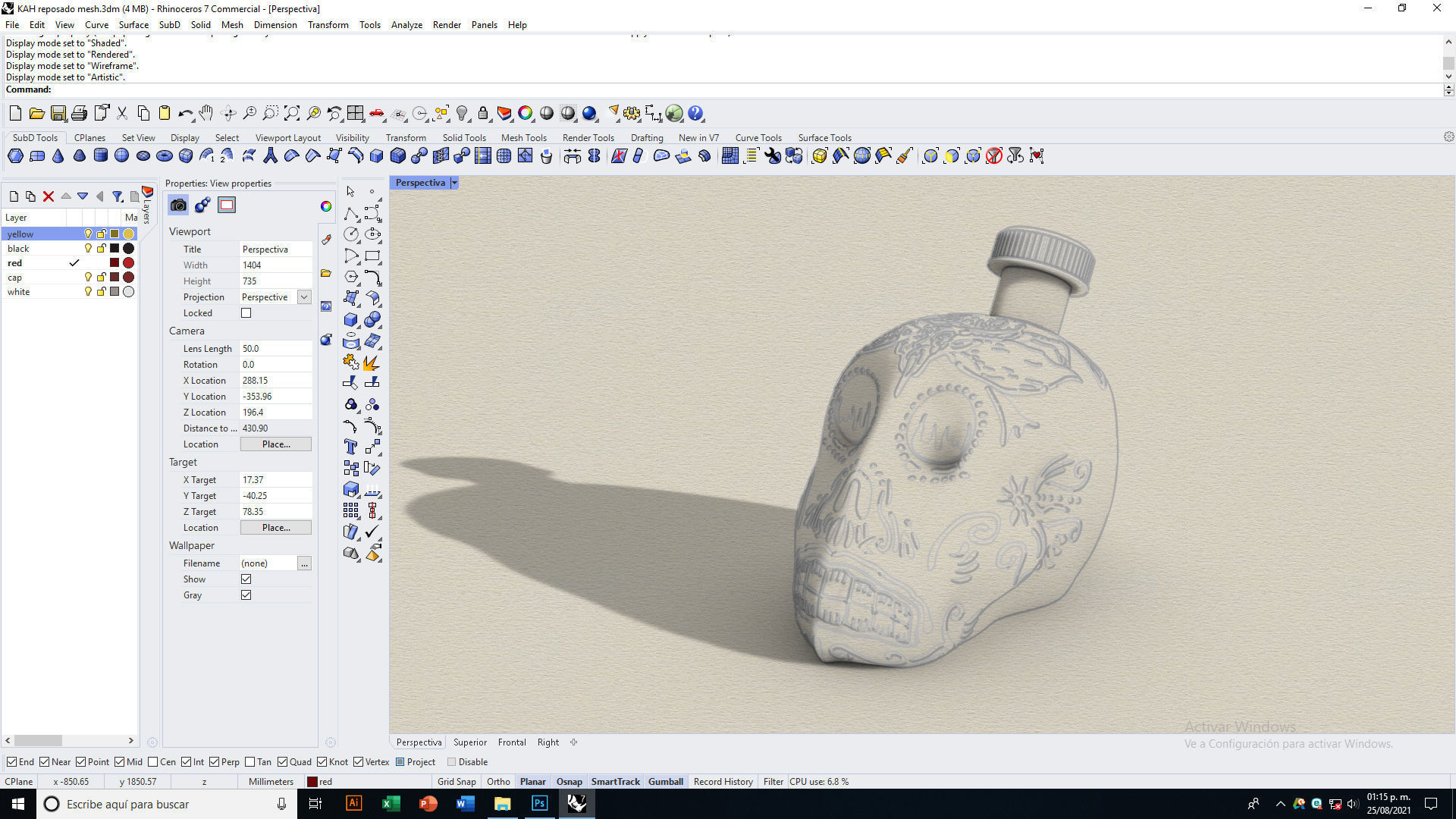This screenshot has height=819, width=1456.
Task: Choose the Polyline tool in side toolbar
Action: tap(350, 213)
